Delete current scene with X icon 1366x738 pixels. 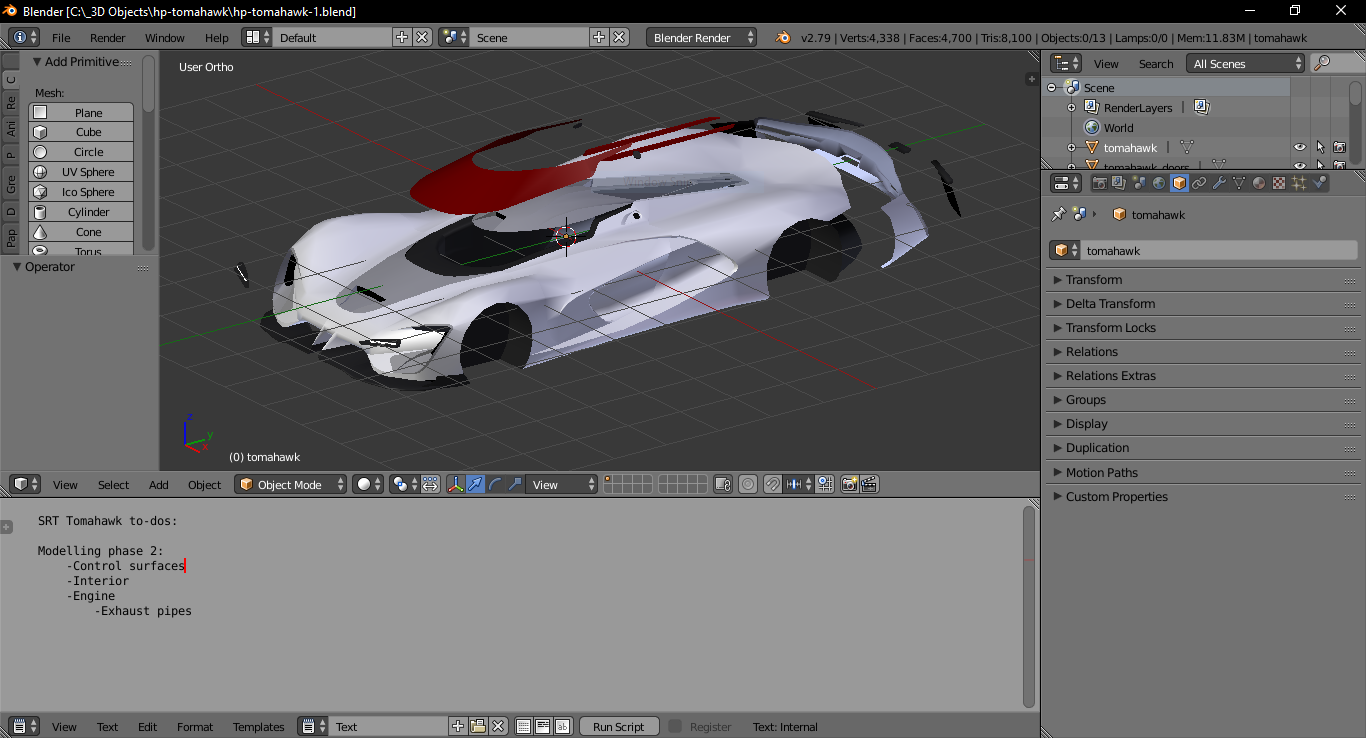620,37
